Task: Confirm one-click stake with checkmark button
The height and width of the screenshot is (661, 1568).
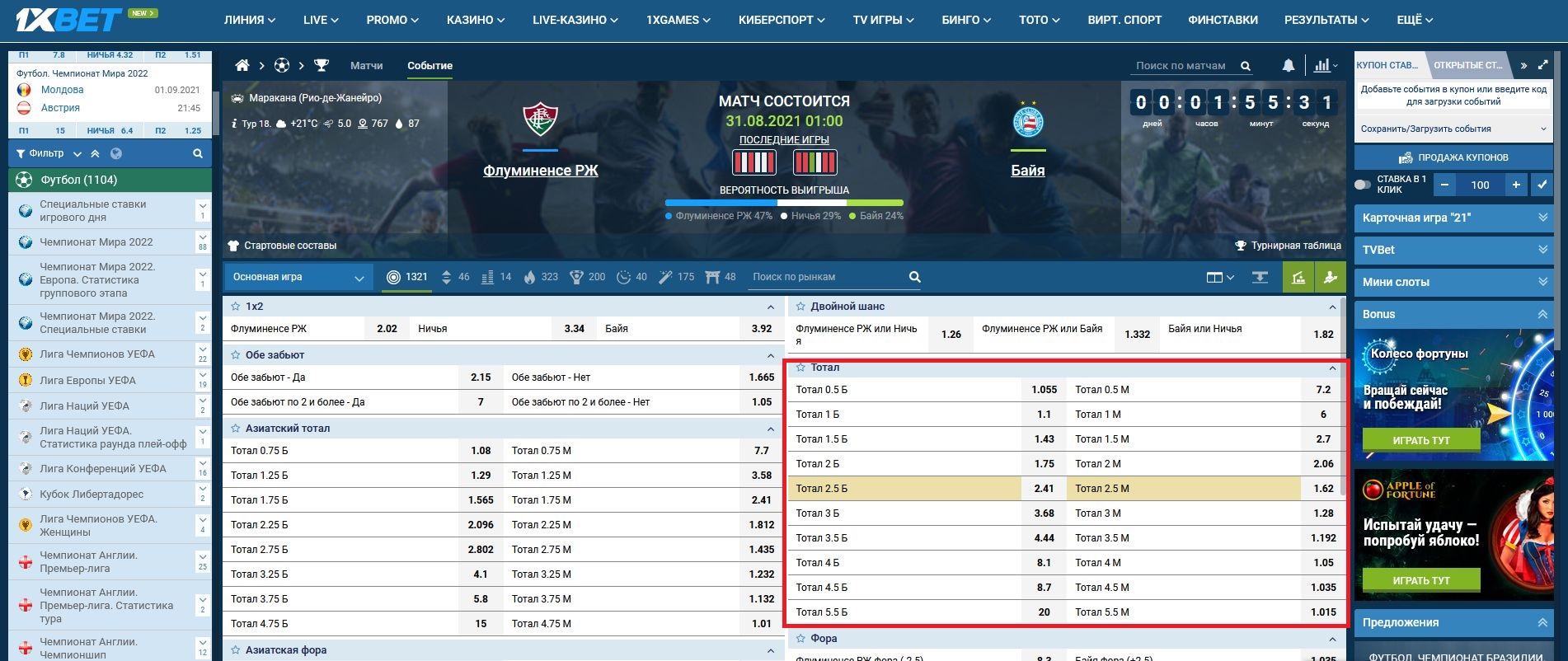Action: click(x=1542, y=185)
